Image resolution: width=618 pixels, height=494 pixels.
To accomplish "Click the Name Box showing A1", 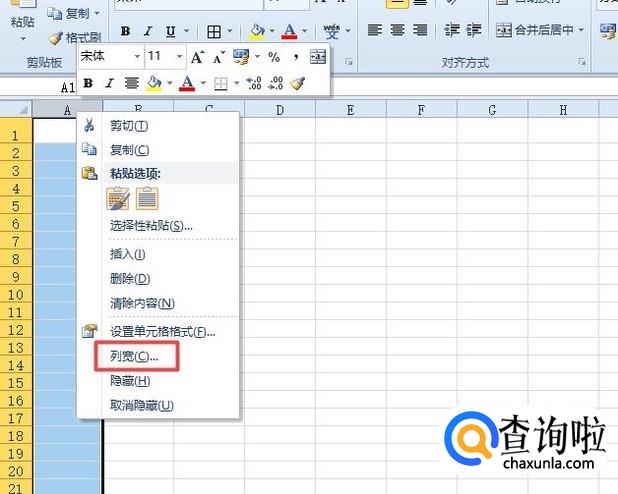I will pos(39,87).
